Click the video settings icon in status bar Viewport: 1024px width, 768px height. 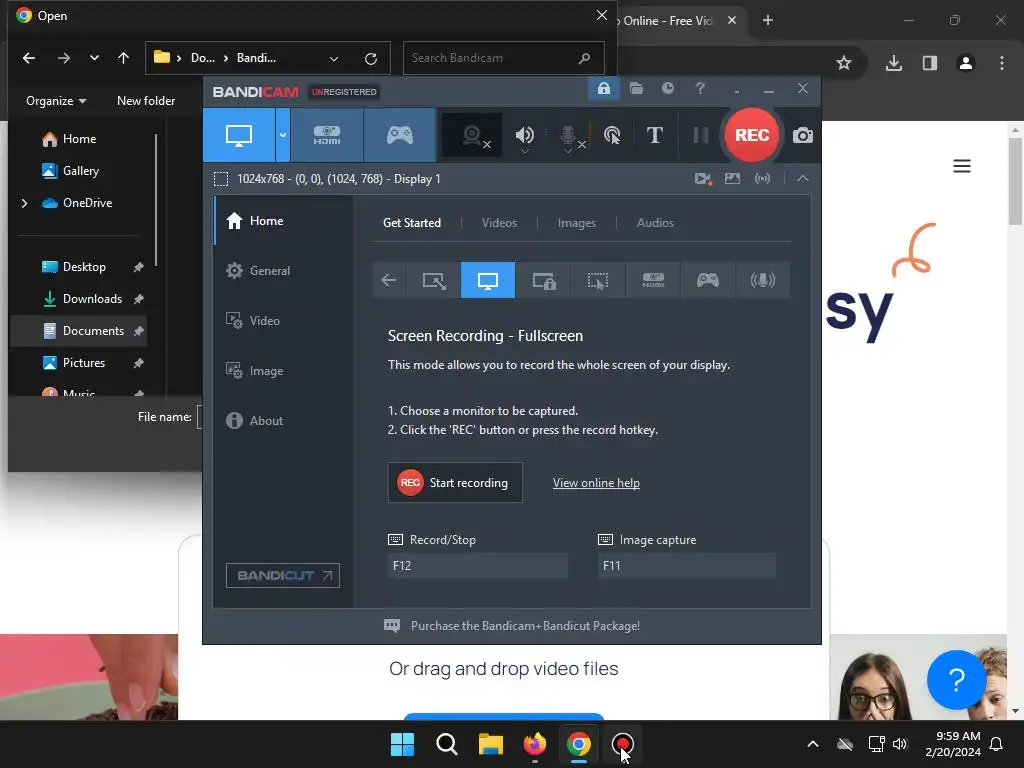(x=703, y=178)
